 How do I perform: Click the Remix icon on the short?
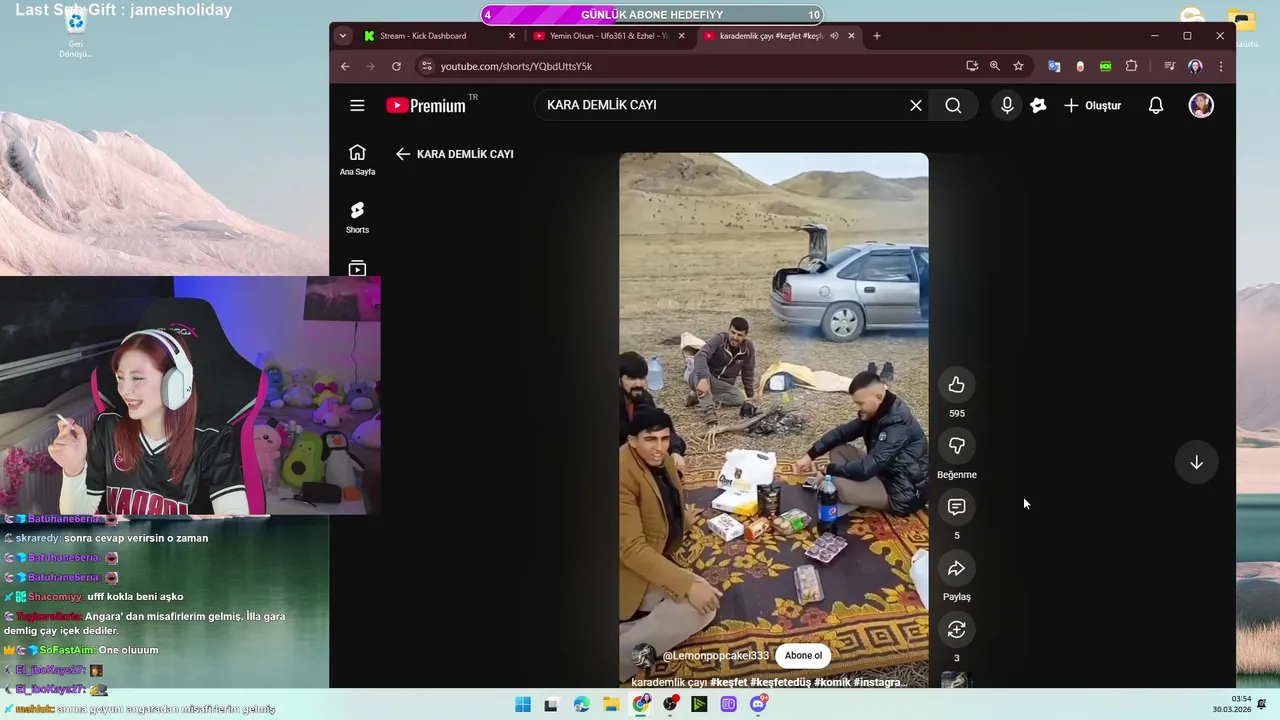[x=956, y=629]
